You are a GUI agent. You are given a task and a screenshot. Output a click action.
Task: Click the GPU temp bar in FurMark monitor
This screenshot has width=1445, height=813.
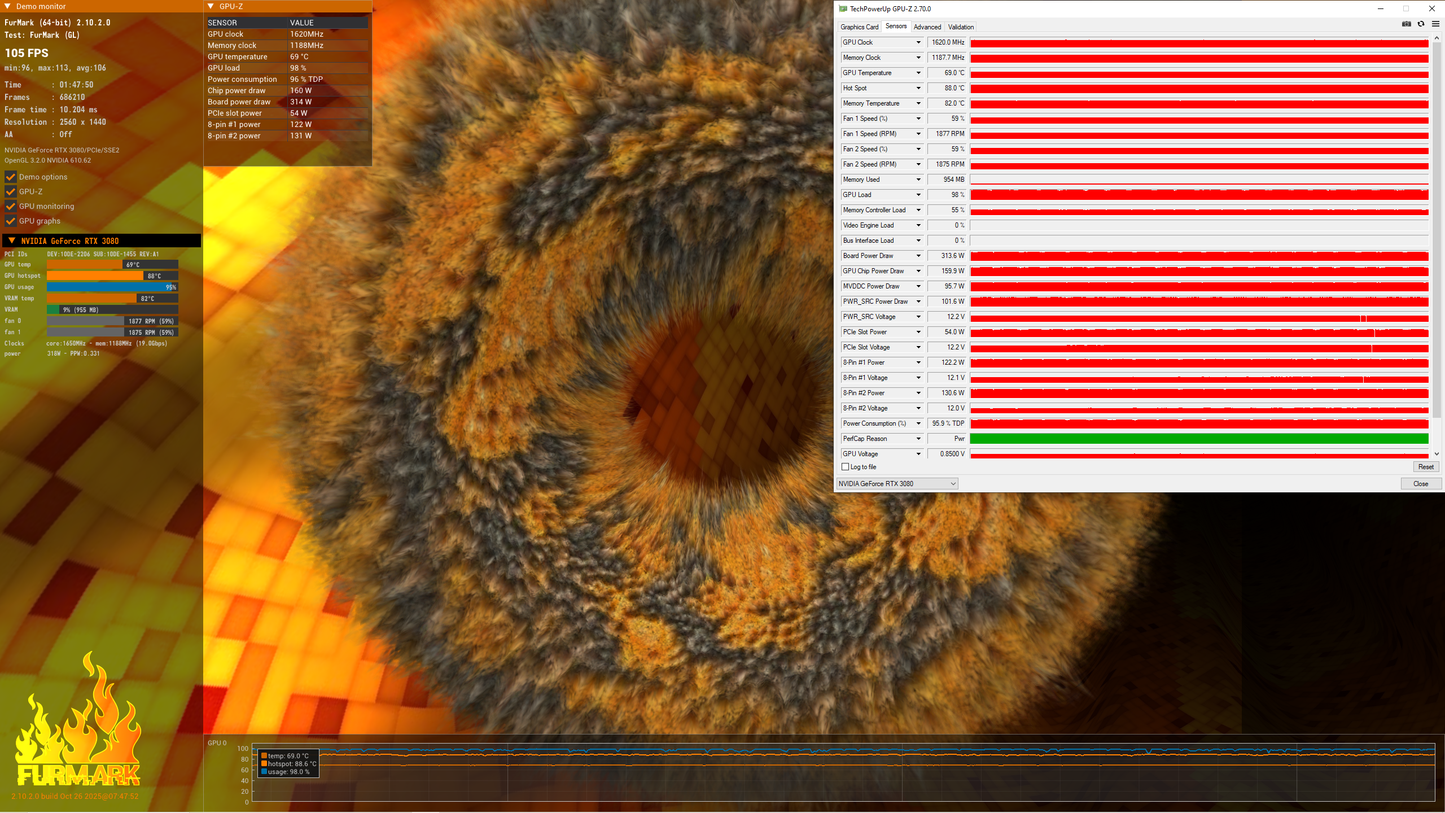pos(112,265)
